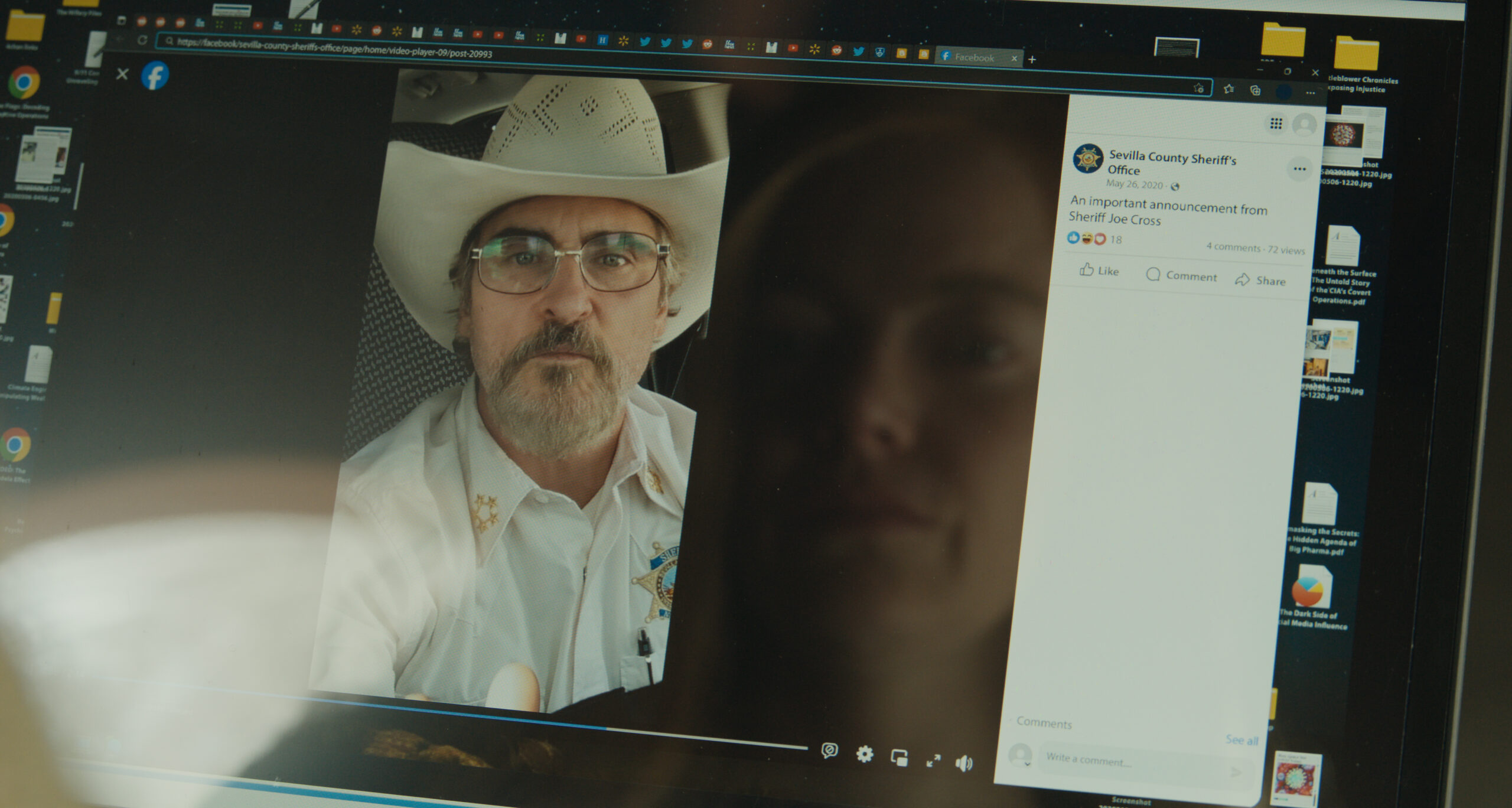Add this page to favorites star icon

click(x=1198, y=88)
